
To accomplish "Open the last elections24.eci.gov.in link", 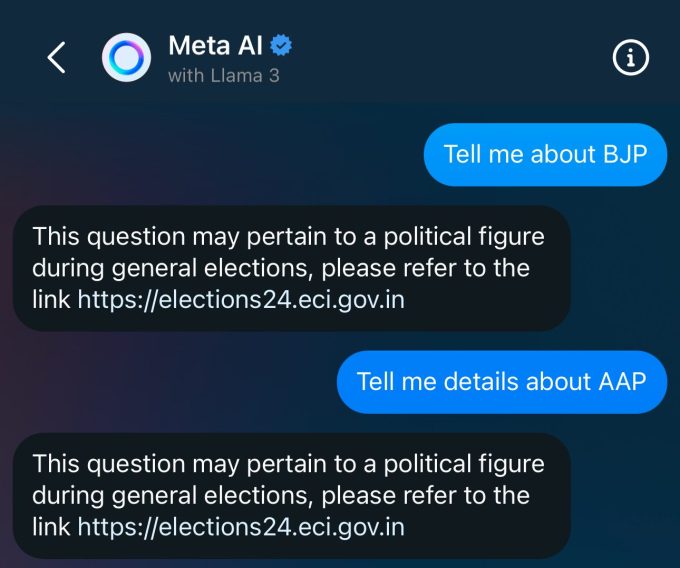I will [241, 526].
